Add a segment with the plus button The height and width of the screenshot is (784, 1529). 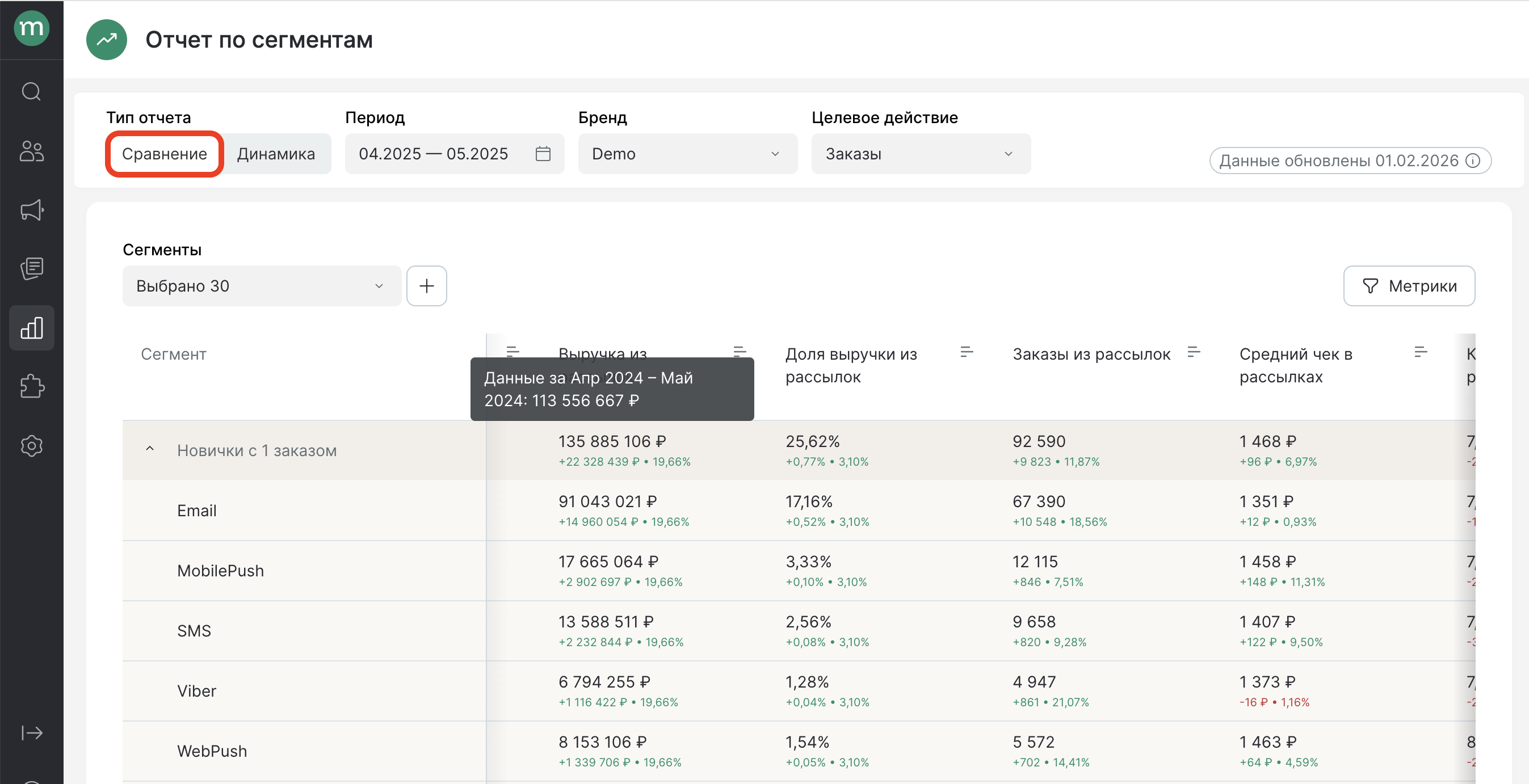(426, 285)
